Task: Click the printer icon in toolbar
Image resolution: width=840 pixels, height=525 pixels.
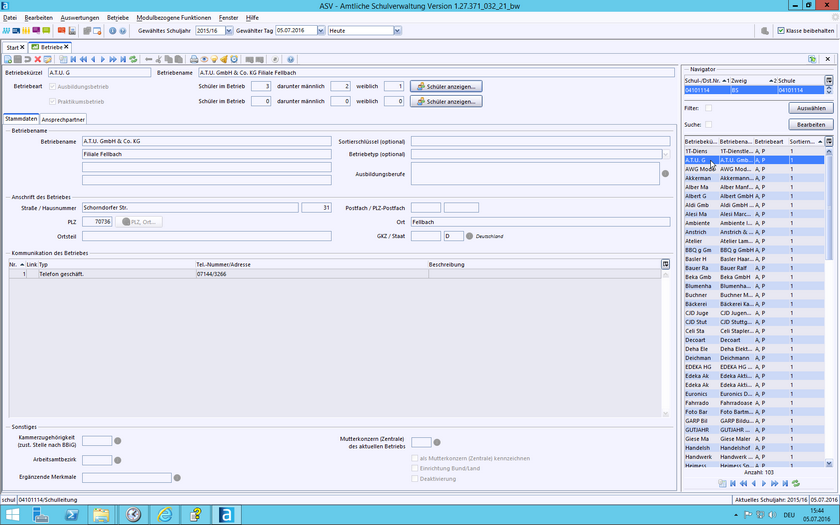Action: pyautogui.click(x=192, y=59)
